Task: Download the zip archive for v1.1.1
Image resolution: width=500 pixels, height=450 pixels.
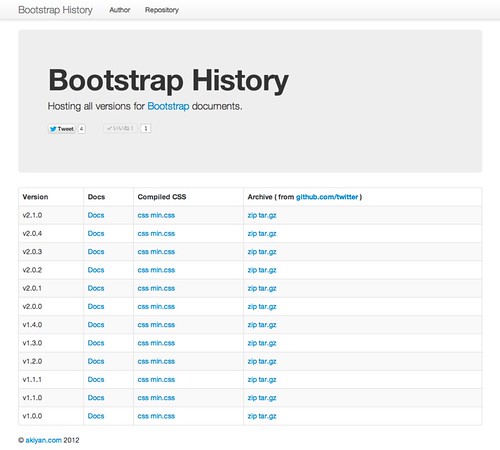Action: tap(252, 380)
